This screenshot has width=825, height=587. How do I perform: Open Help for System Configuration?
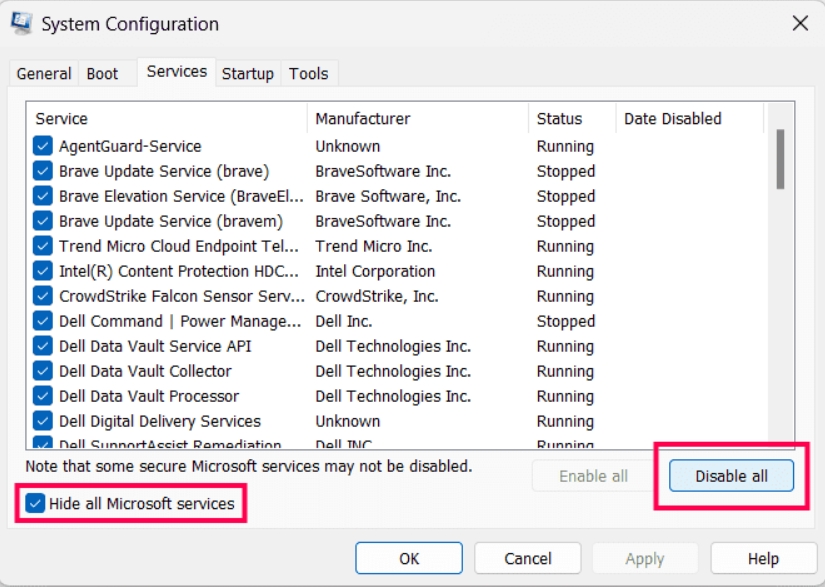(x=763, y=559)
